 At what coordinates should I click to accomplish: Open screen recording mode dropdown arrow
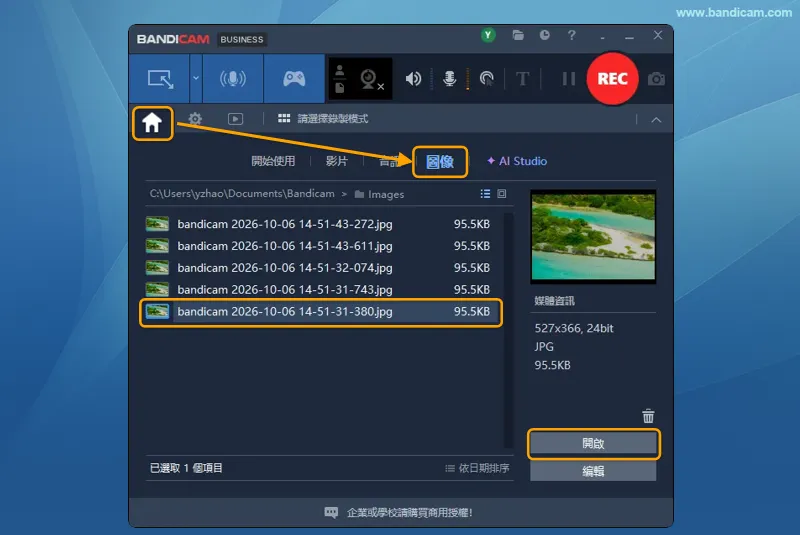196,79
